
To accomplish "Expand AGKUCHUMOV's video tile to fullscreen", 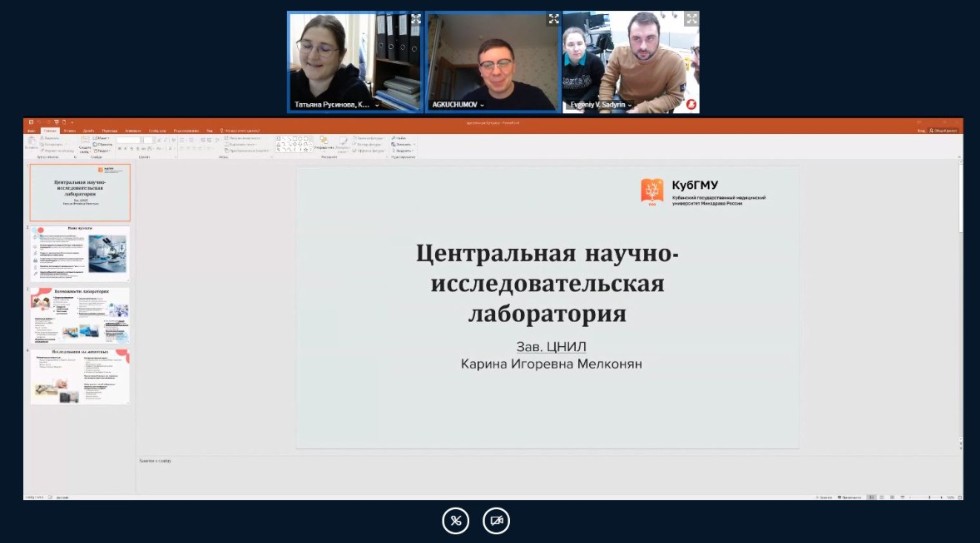I will tap(553, 19).
